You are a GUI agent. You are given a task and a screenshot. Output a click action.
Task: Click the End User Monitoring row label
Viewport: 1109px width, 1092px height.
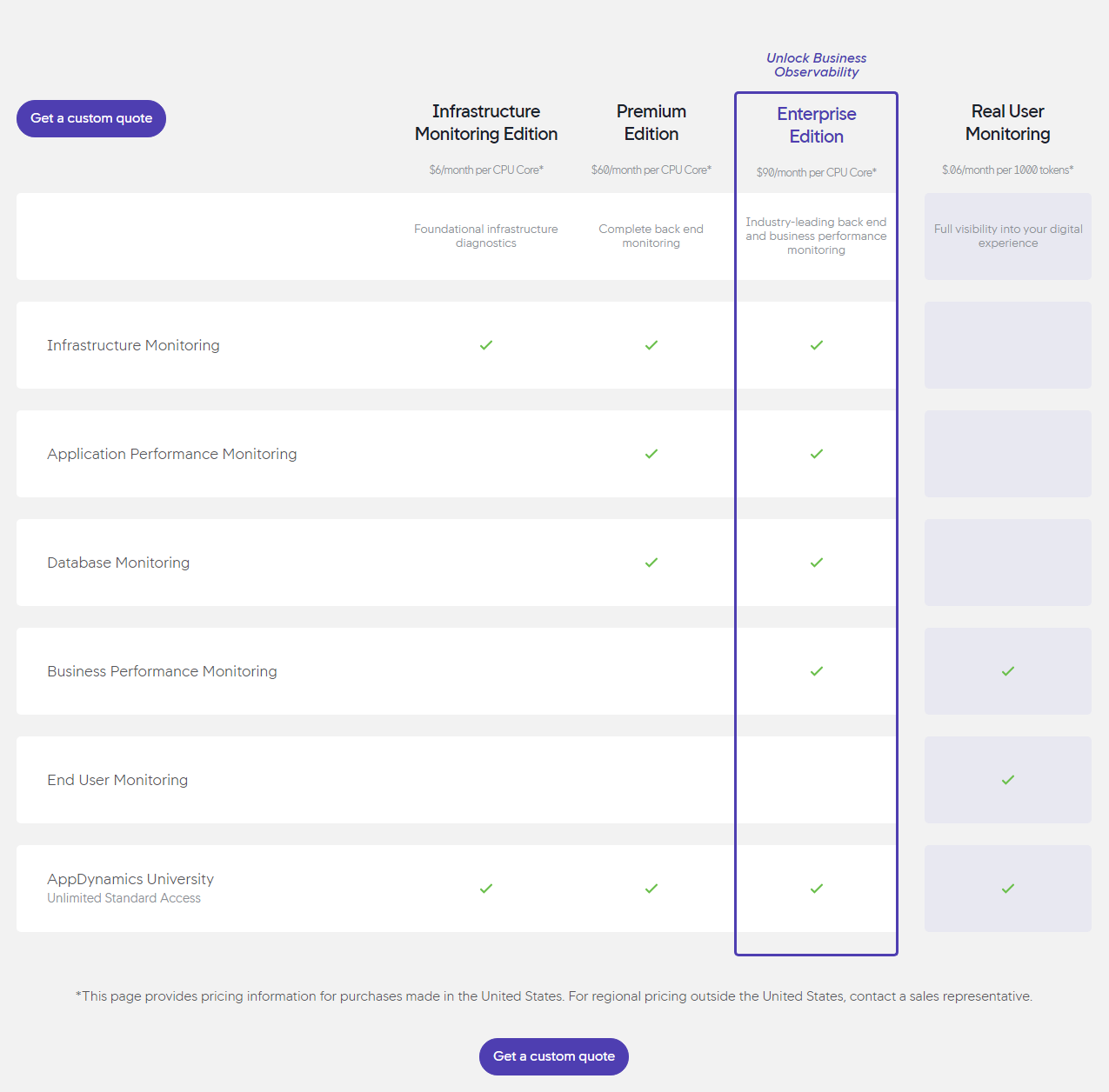(117, 780)
